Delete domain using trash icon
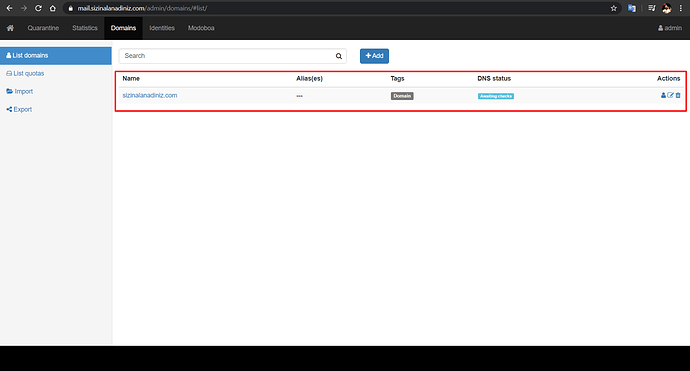Image resolution: width=690 pixels, height=371 pixels. [x=678, y=95]
